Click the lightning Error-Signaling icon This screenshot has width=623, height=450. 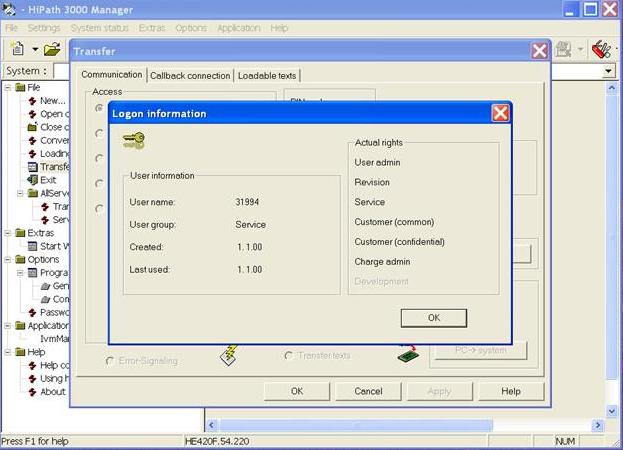pyautogui.click(x=229, y=355)
